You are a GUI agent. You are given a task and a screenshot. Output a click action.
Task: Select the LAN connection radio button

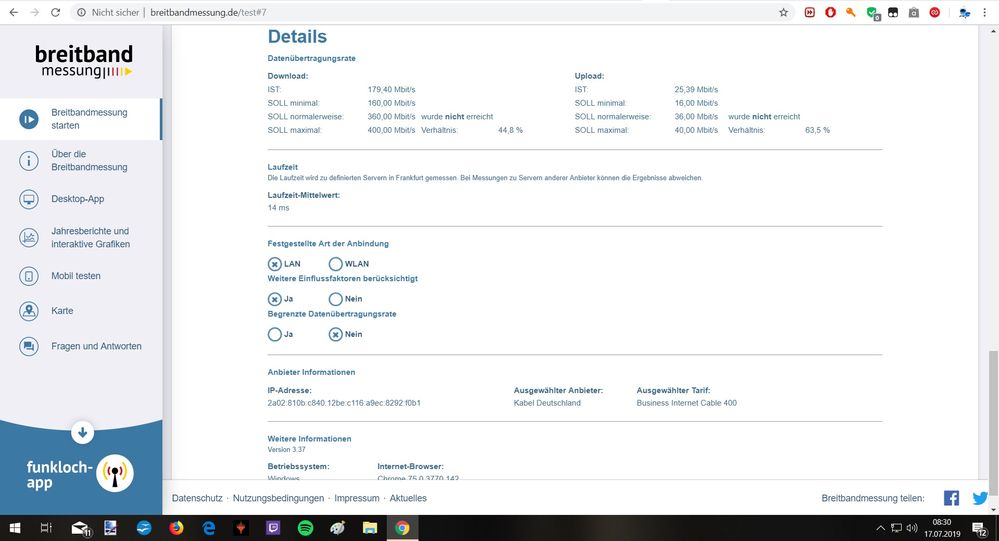click(x=275, y=264)
